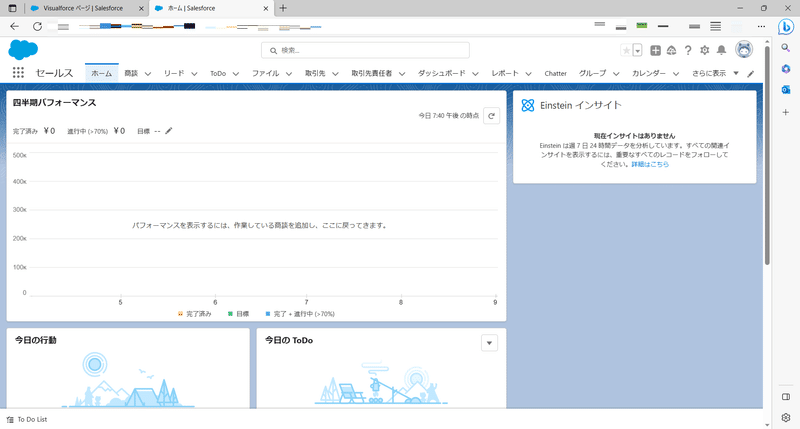The width and height of the screenshot is (800, 429).
Task: Open the Edge sidebar search icon
Action: pos(786,47)
